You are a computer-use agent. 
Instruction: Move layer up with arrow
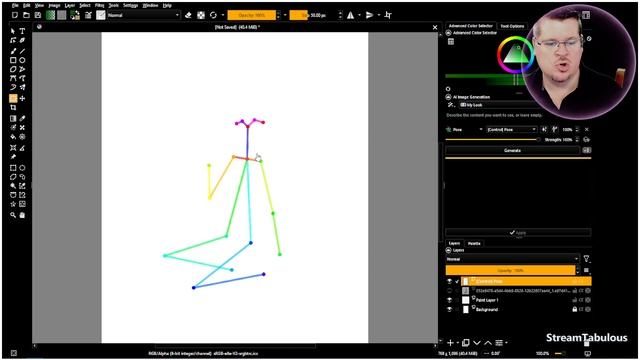click(x=488, y=343)
